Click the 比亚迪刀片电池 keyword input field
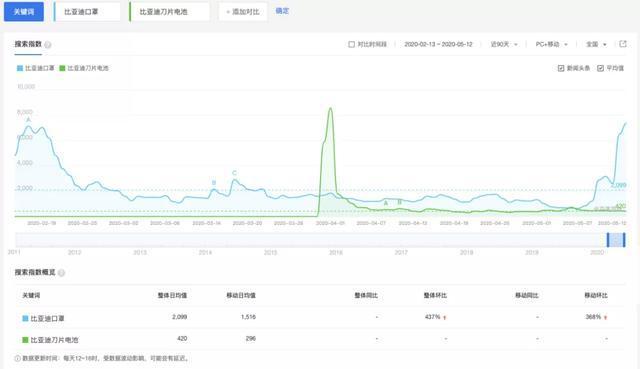The image size is (640, 369). pos(169,12)
